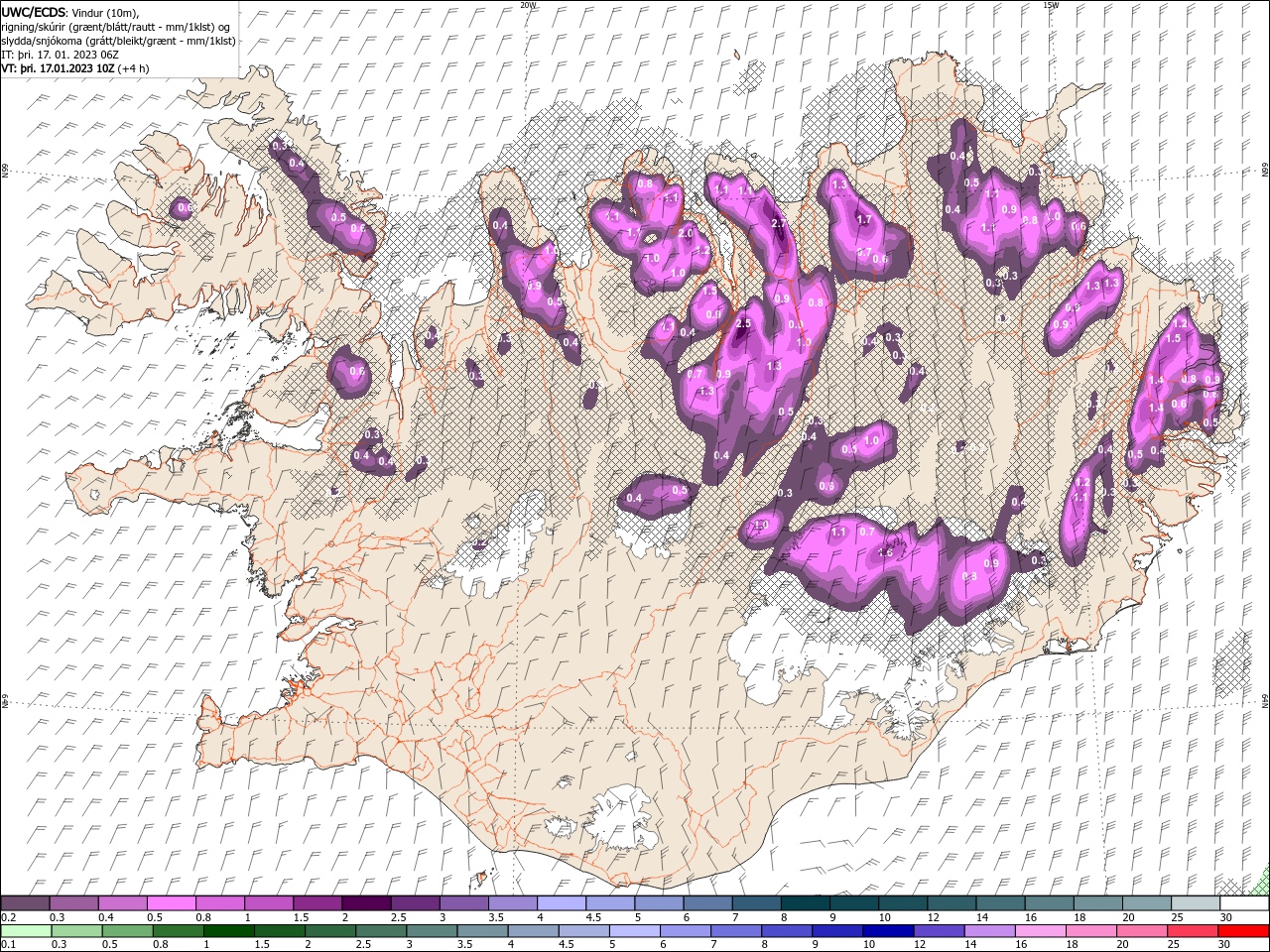Click the 'rigning/skúrir' legend description line
The width and height of the screenshot is (1270, 952).
(116, 27)
